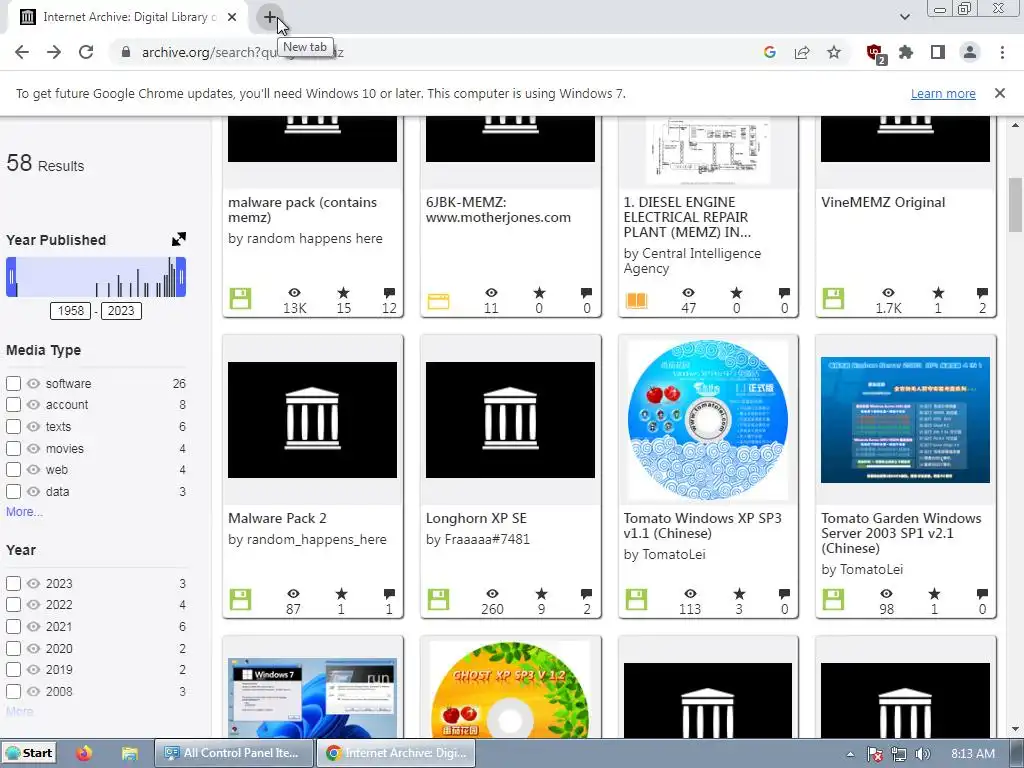Click left handle of Year Published slider
This screenshot has height=768, width=1024.
11,277
